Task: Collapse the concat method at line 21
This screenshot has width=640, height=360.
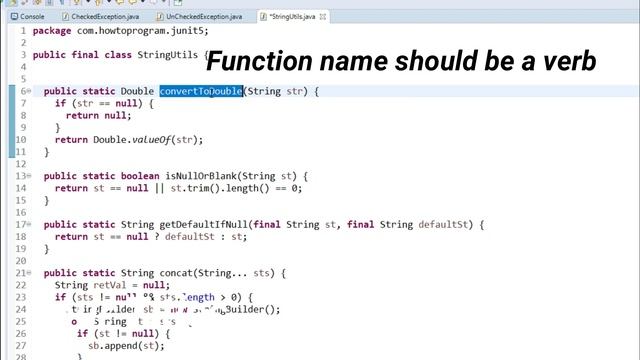Action: click(x=29, y=273)
